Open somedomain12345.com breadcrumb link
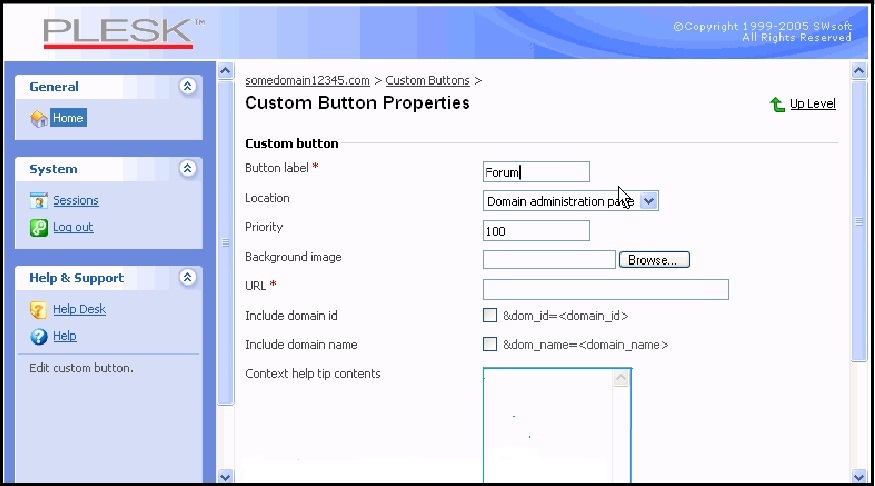Image resolution: width=875 pixels, height=486 pixels. pos(307,80)
